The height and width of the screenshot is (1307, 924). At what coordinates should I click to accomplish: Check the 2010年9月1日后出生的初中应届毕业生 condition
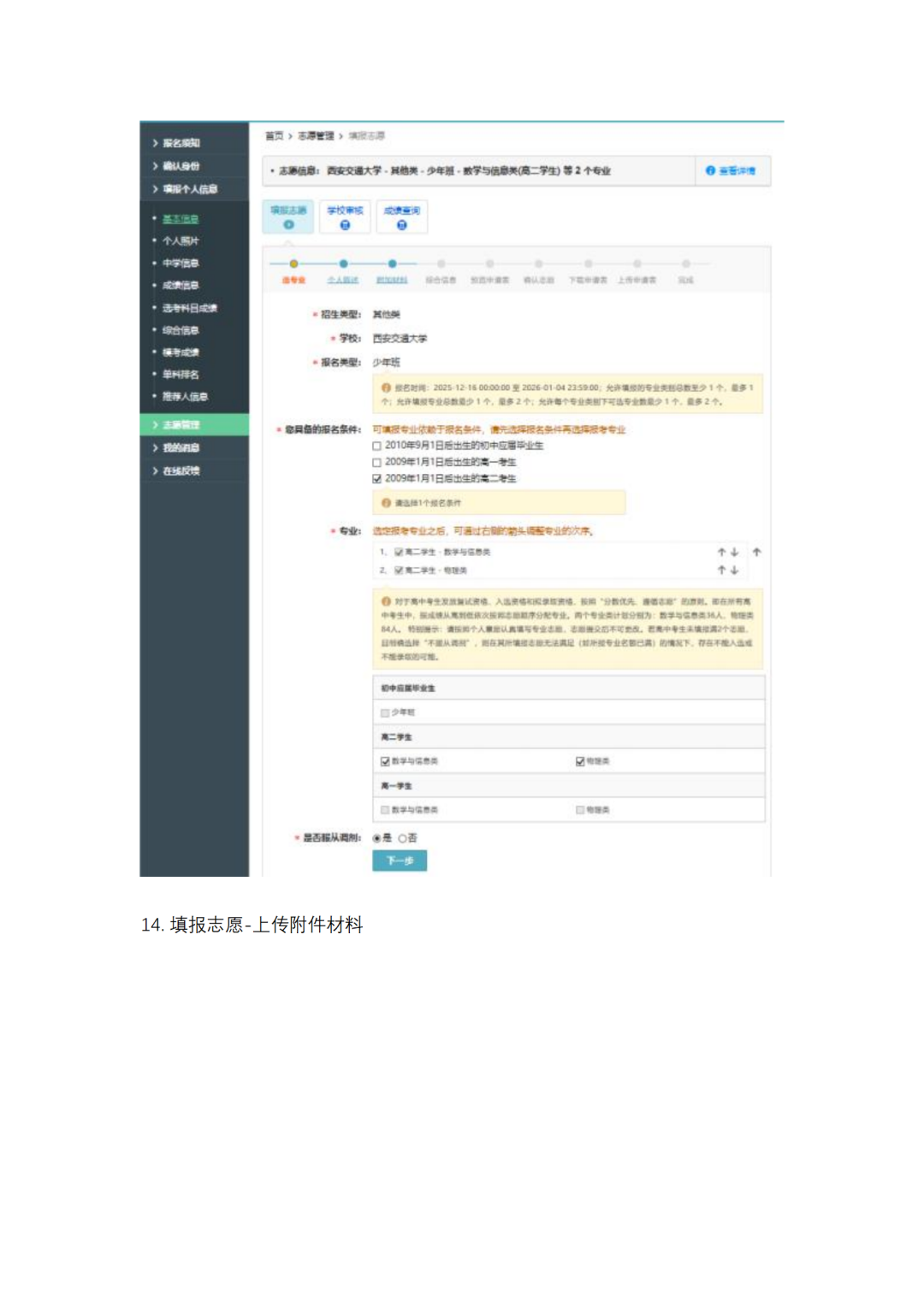tap(375, 447)
